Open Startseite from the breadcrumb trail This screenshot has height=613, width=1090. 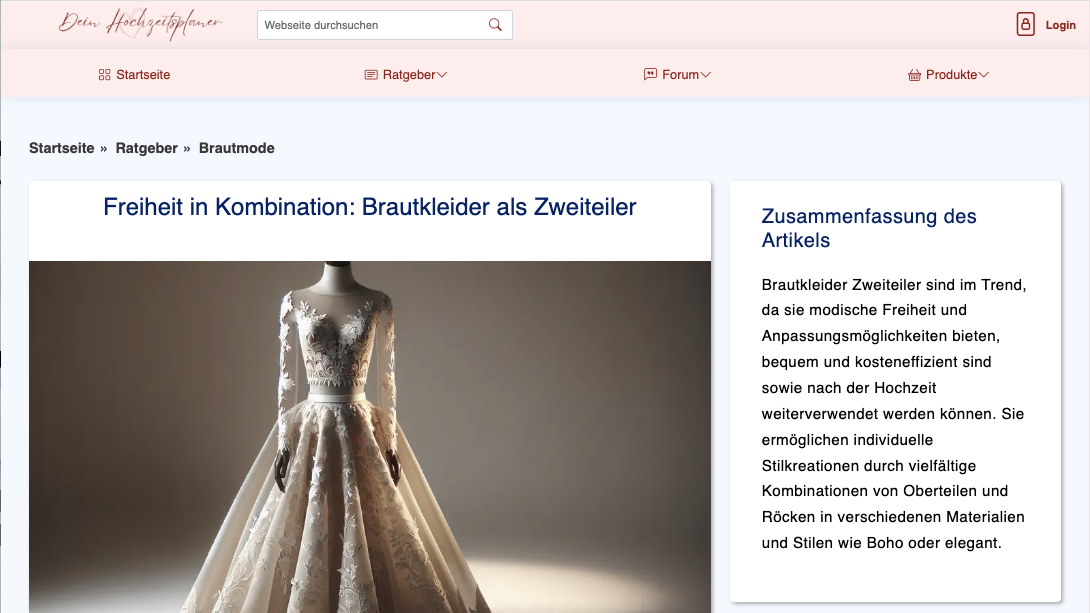coord(62,147)
